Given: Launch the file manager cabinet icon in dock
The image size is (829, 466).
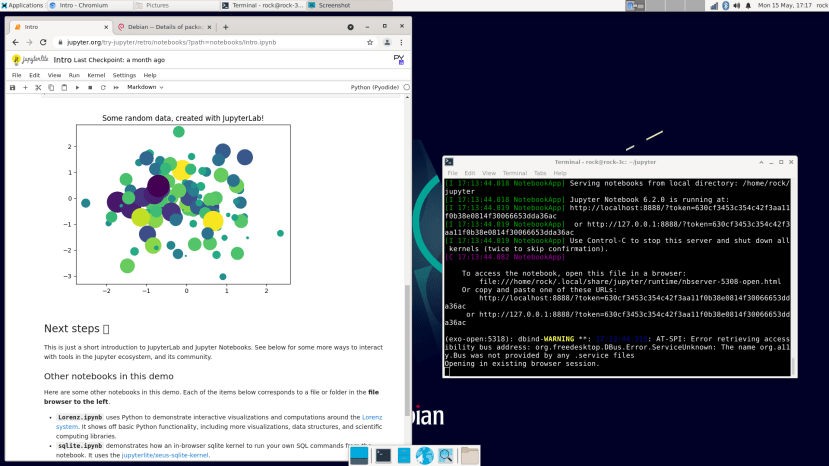Looking at the screenshot, I should pyautogui.click(x=403, y=455).
